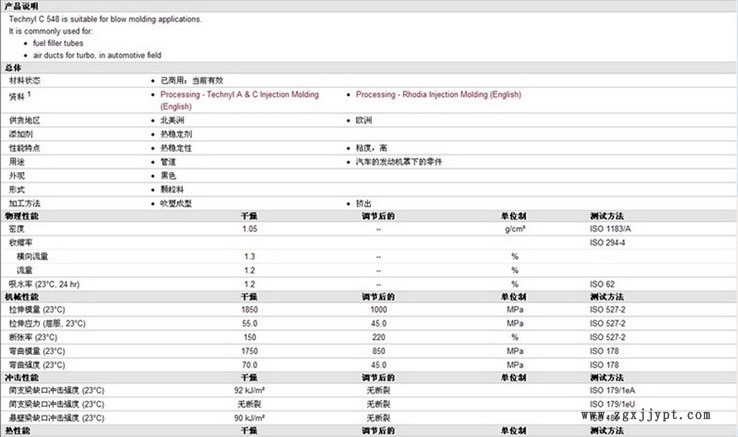Click the 加工方法 row label

(x=26, y=202)
